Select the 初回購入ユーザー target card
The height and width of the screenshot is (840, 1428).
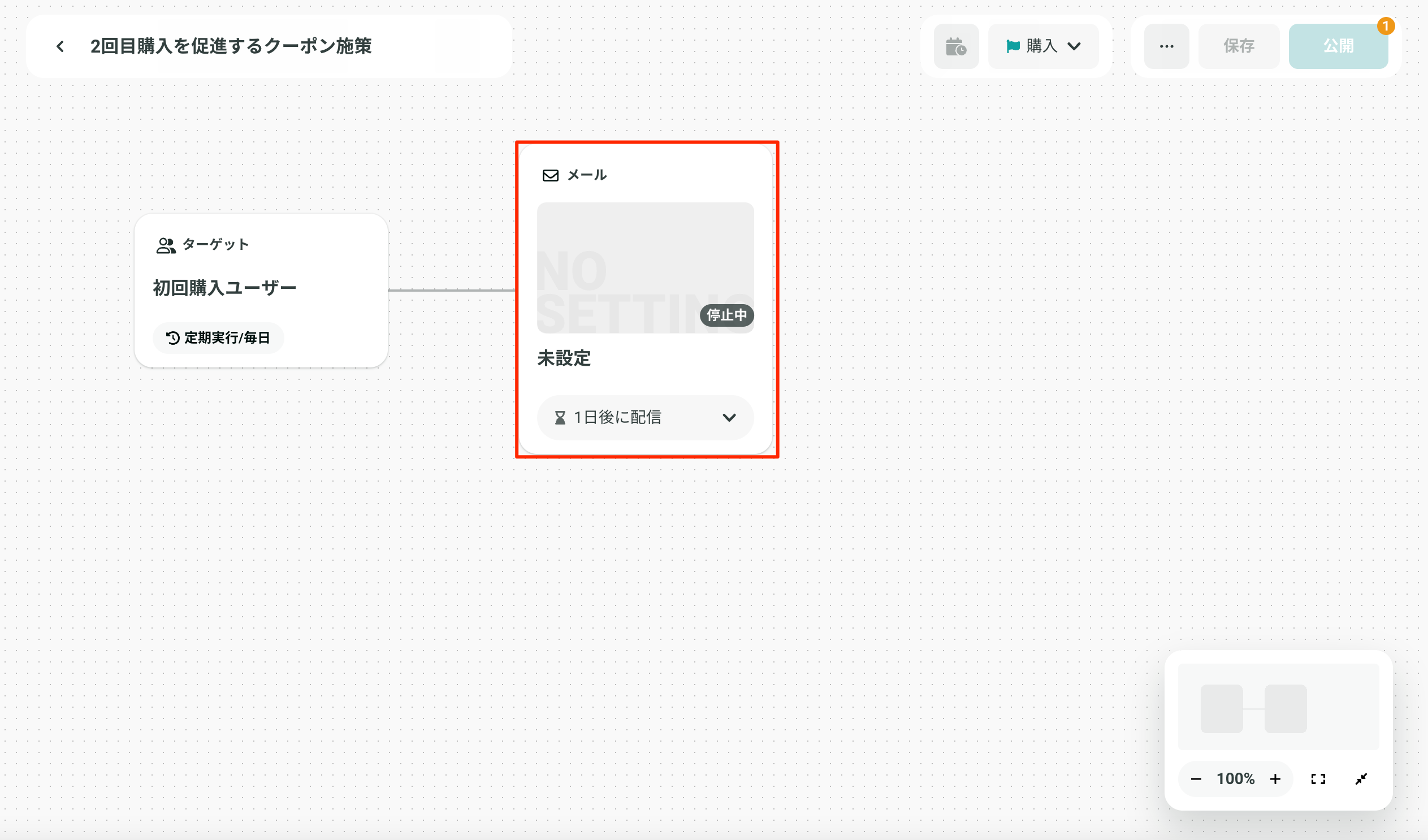[x=261, y=291]
